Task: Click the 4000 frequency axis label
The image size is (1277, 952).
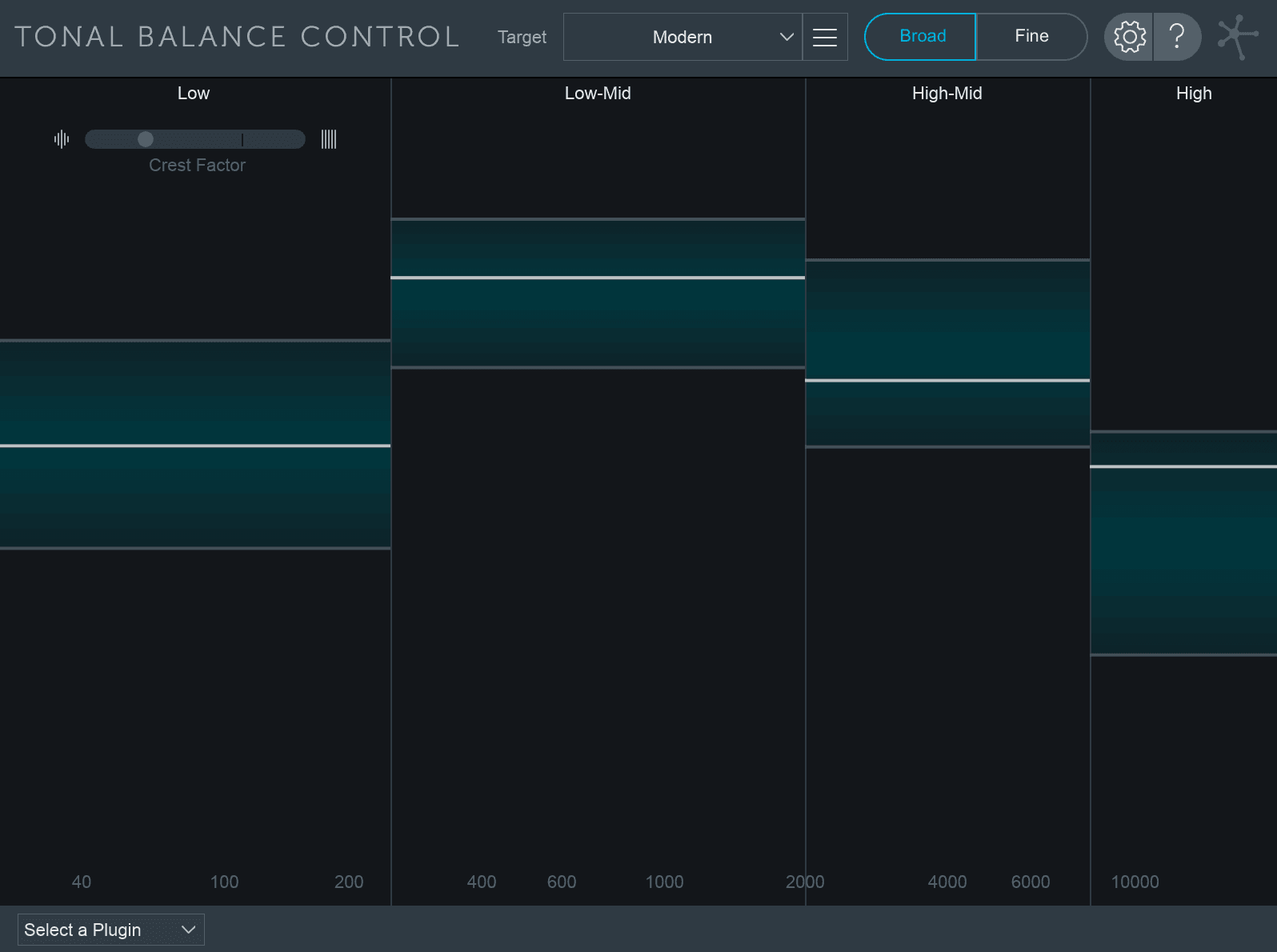Action: [x=947, y=882]
